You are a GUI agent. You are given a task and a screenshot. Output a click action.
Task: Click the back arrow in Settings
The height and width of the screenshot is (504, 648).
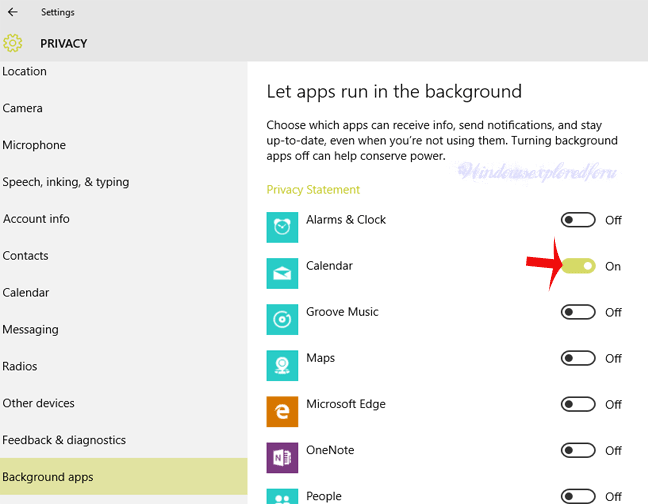(12, 12)
